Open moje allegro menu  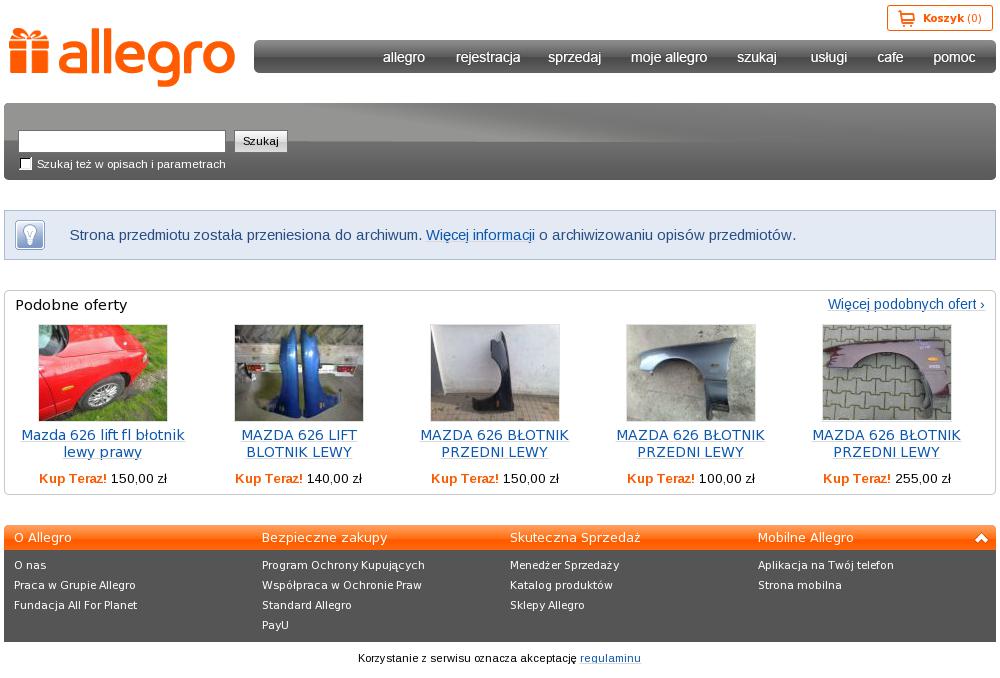(669, 57)
